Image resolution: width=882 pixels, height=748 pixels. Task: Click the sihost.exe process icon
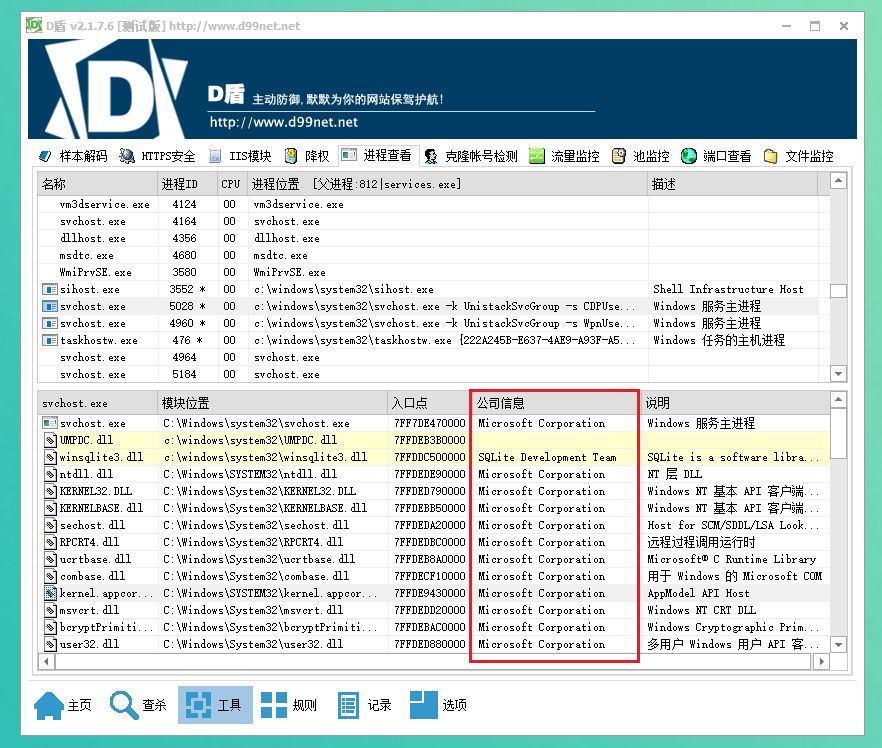[50, 289]
